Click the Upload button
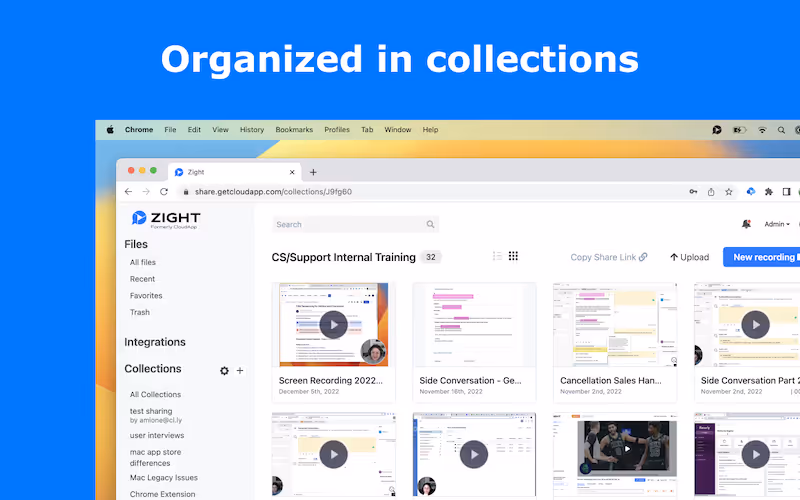 [x=689, y=257]
